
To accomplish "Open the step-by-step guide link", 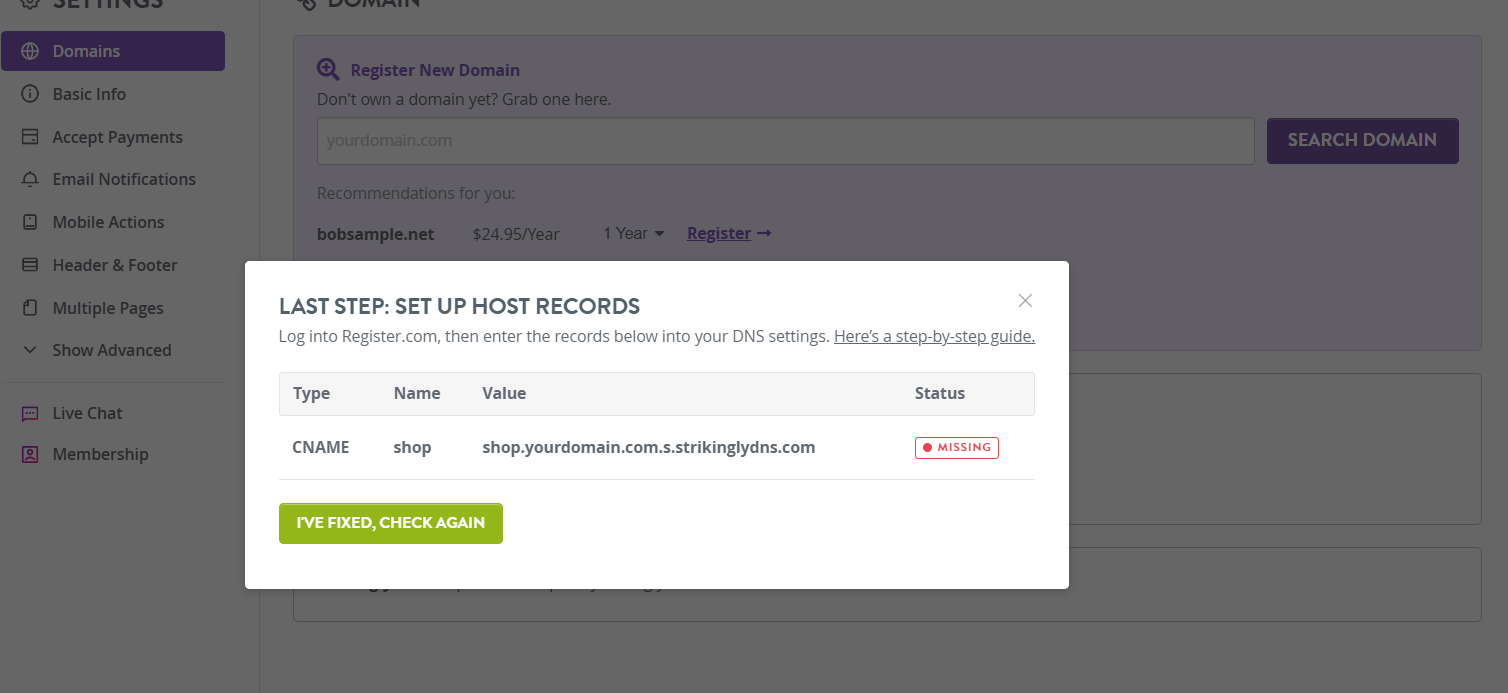I will pyautogui.click(x=934, y=336).
